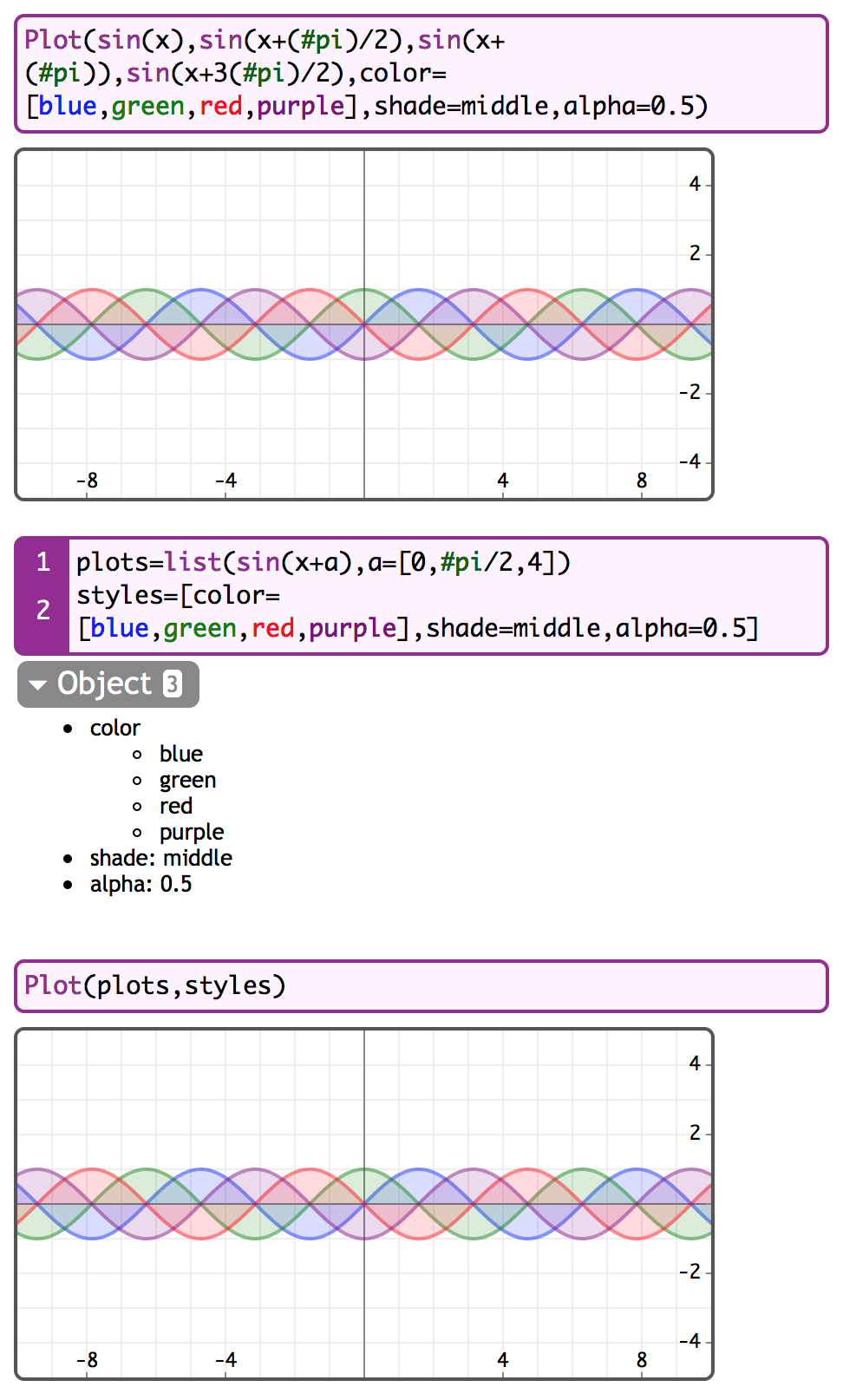Click the origin of the top sine graph
Image resolution: width=843 pixels, height=1400 pixels.
click(364, 324)
